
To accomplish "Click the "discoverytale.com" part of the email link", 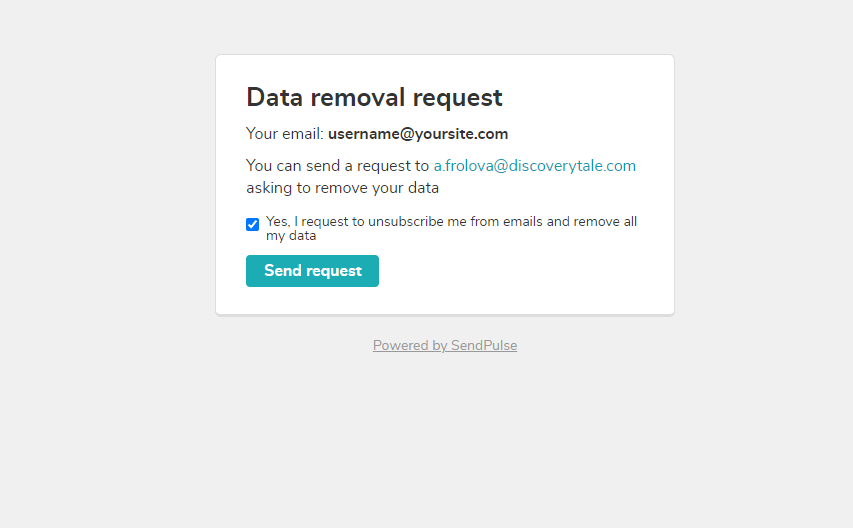I will click(x=572, y=166).
